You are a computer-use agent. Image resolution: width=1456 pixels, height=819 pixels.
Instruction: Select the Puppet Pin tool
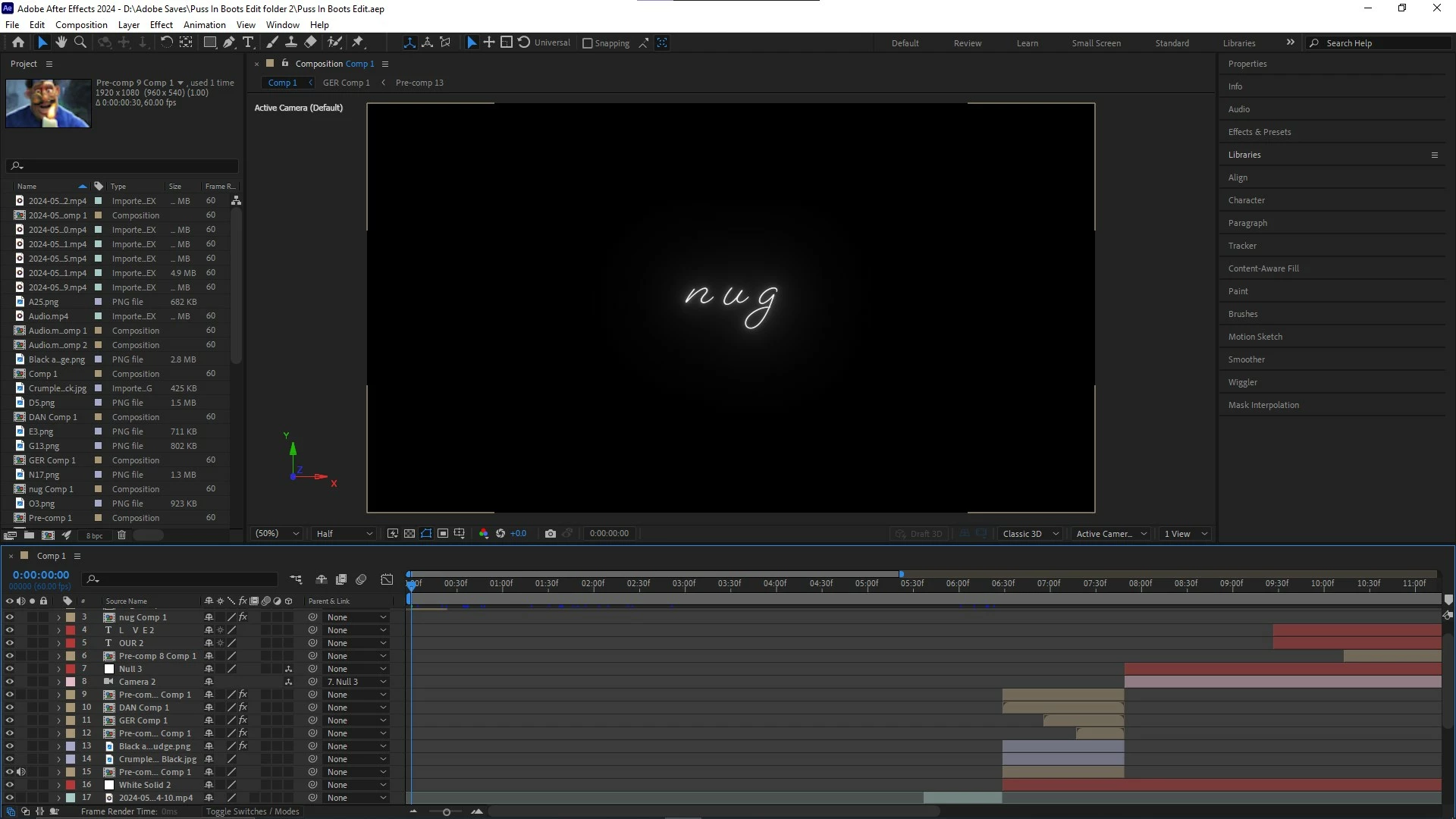[x=358, y=42]
